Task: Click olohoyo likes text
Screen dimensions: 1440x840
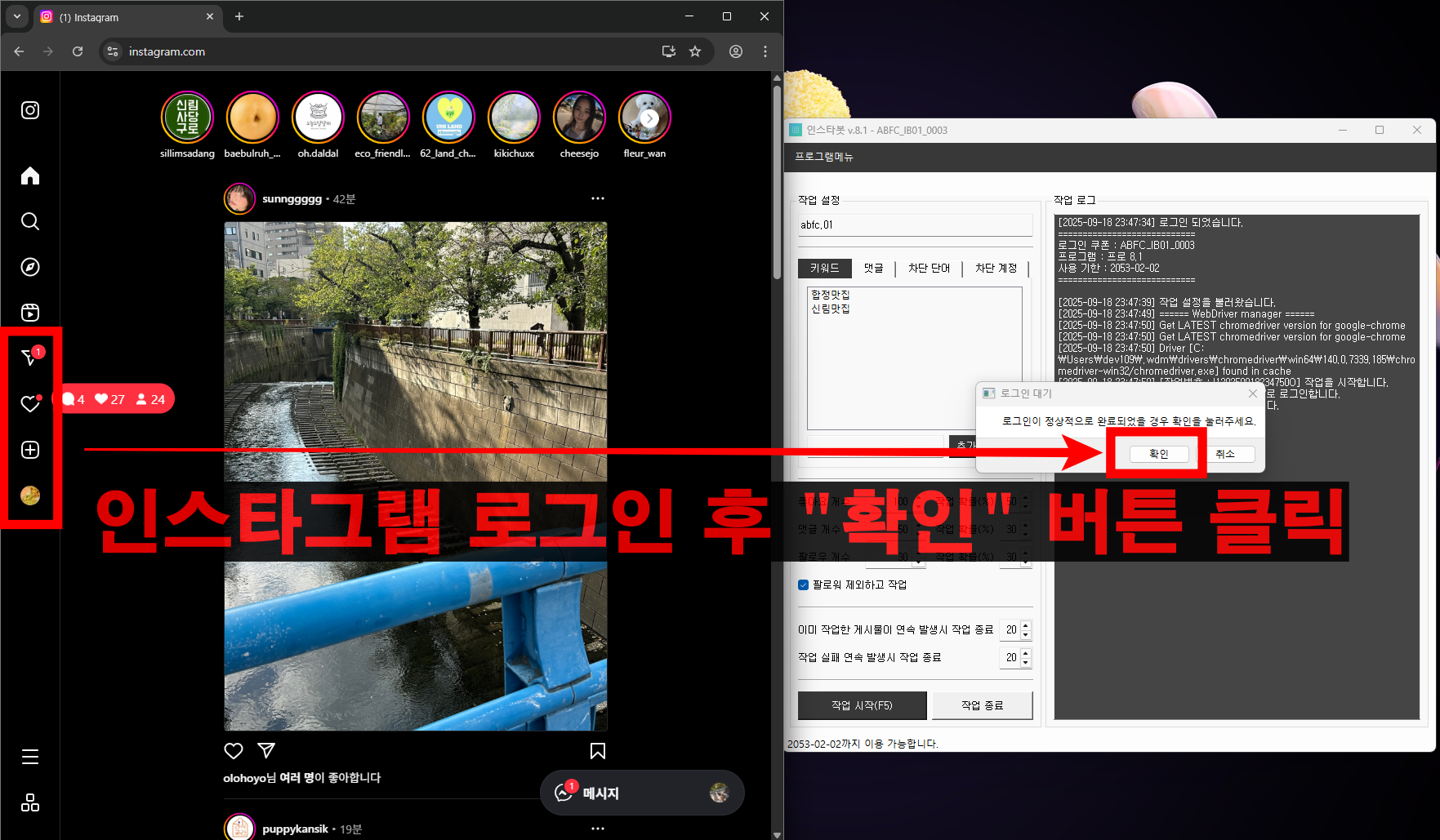Action: coord(302,778)
